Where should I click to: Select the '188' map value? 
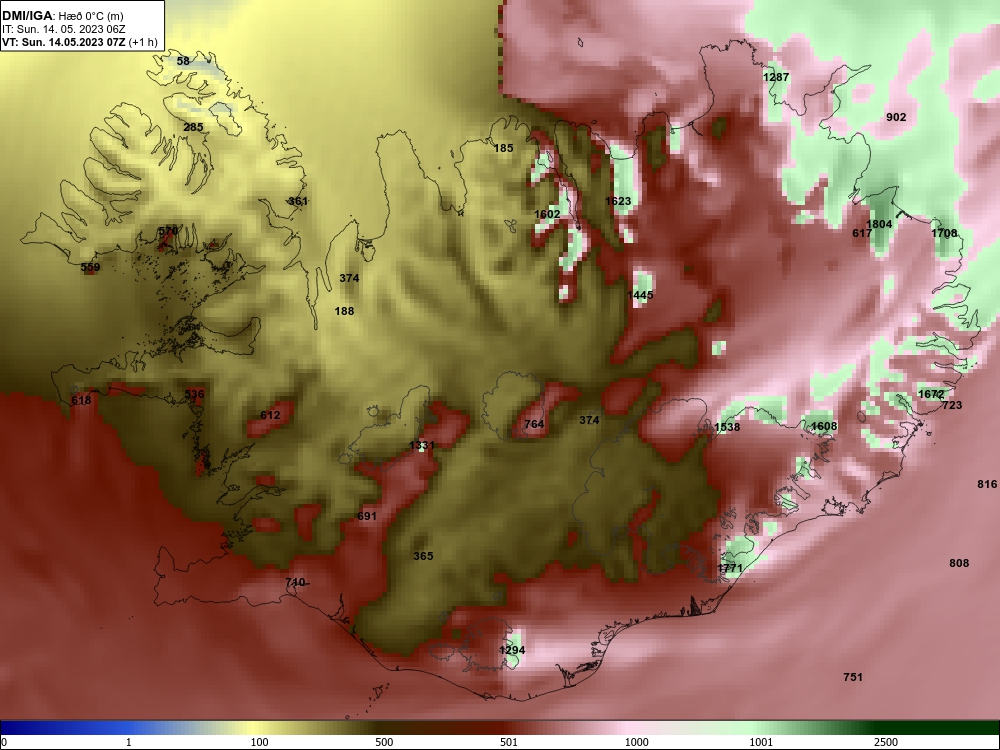click(x=344, y=311)
